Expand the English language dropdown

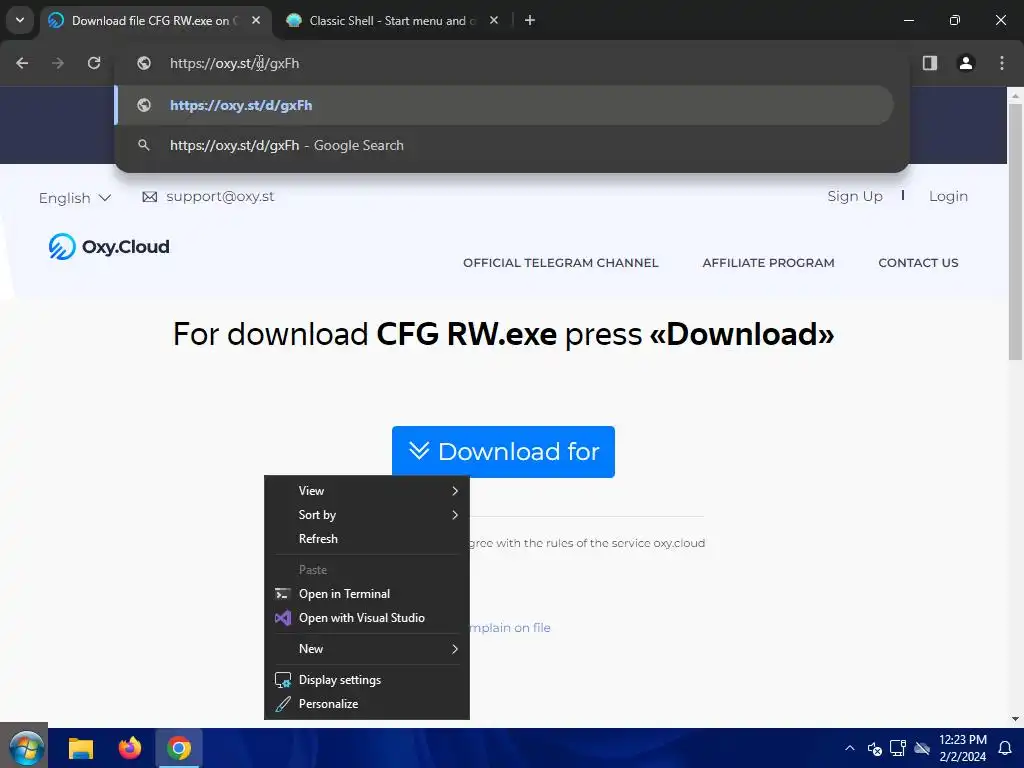pos(74,198)
